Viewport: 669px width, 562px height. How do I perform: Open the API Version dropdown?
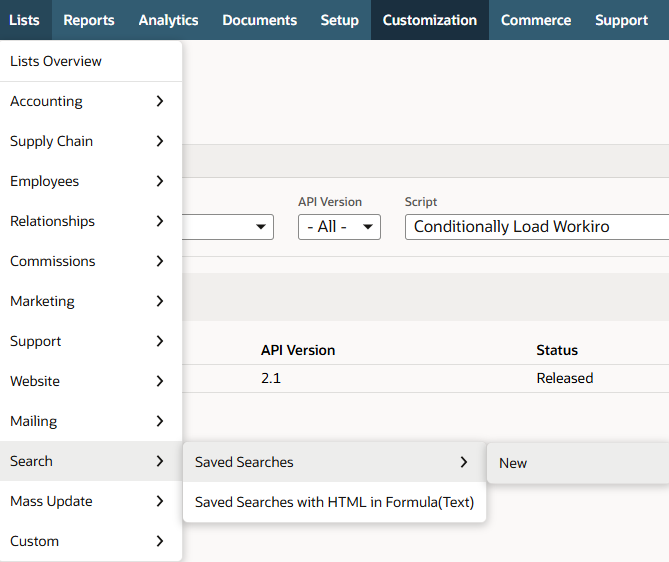(339, 227)
